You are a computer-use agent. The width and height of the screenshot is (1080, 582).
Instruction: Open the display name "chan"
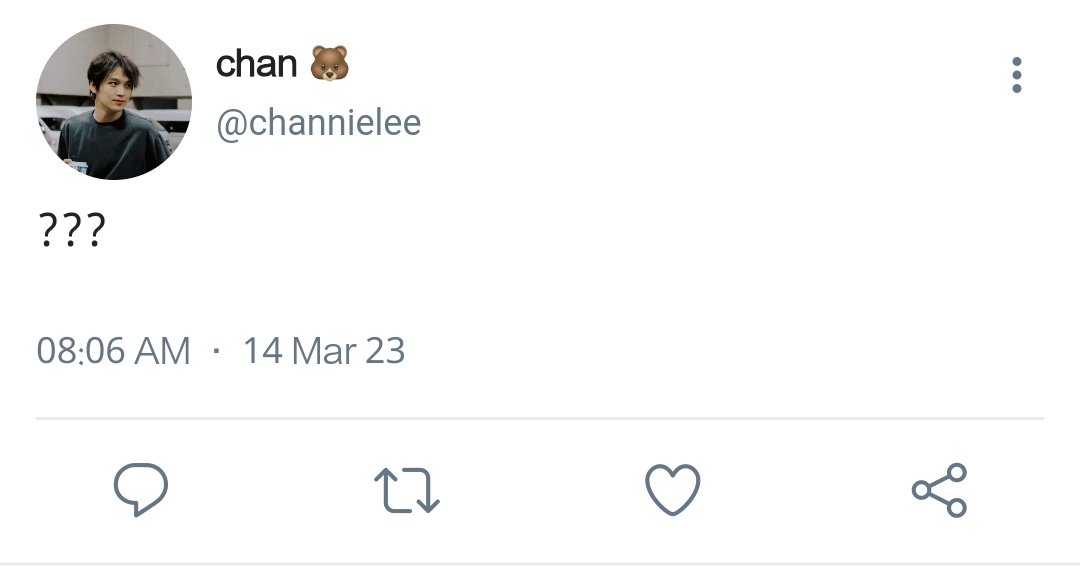pos(256,64)
